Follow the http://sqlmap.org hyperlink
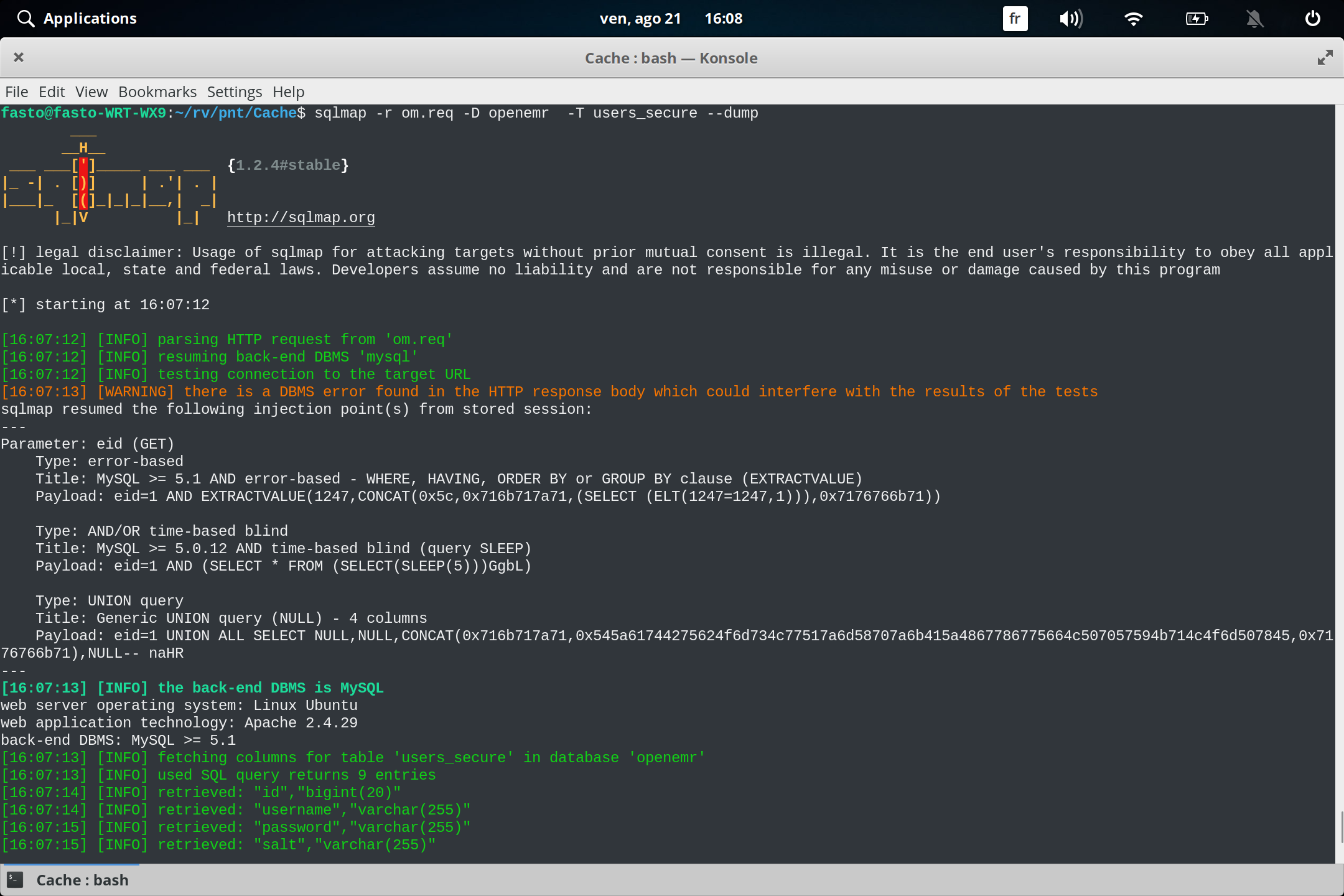 click(x=301, y=217)
